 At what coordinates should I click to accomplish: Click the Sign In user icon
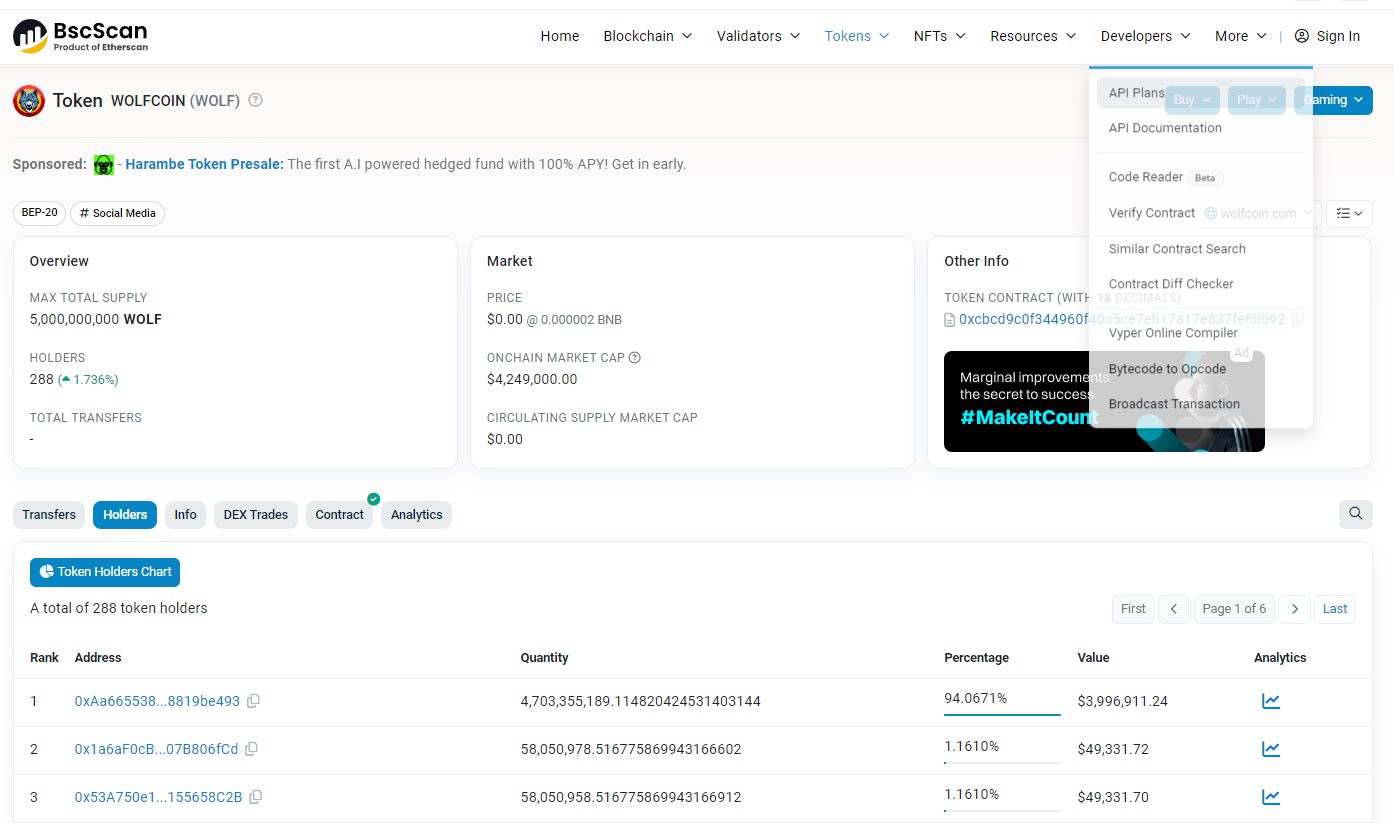tap(1302, 36)
